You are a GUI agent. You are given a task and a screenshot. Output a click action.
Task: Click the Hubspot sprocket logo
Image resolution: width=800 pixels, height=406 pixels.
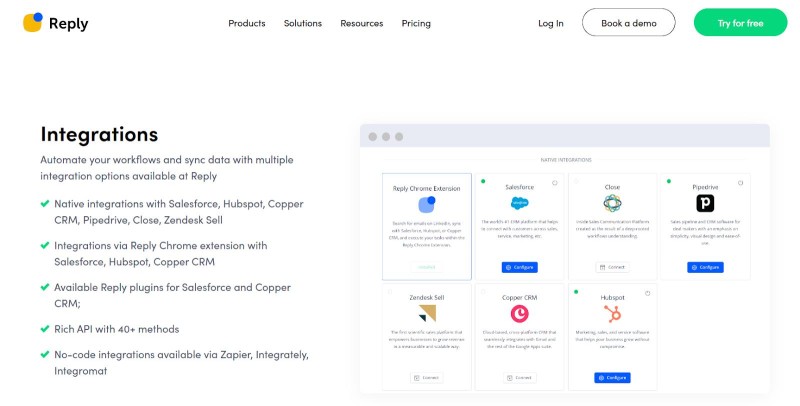[x=612, y=313]
